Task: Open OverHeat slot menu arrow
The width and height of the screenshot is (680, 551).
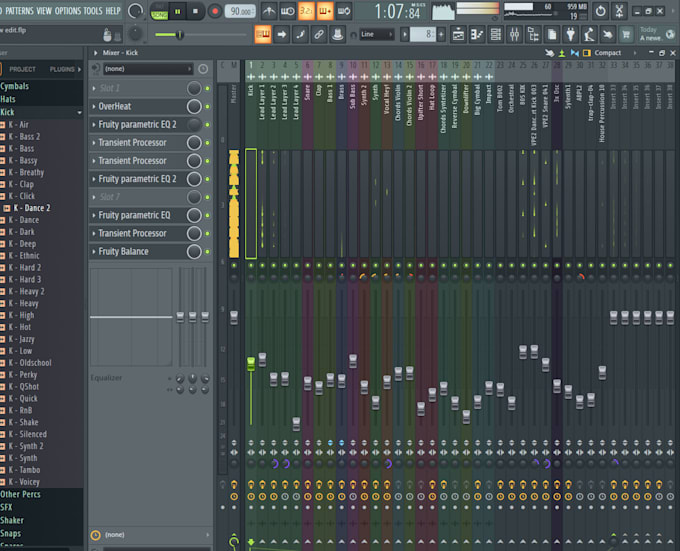Action: point(94,107)
